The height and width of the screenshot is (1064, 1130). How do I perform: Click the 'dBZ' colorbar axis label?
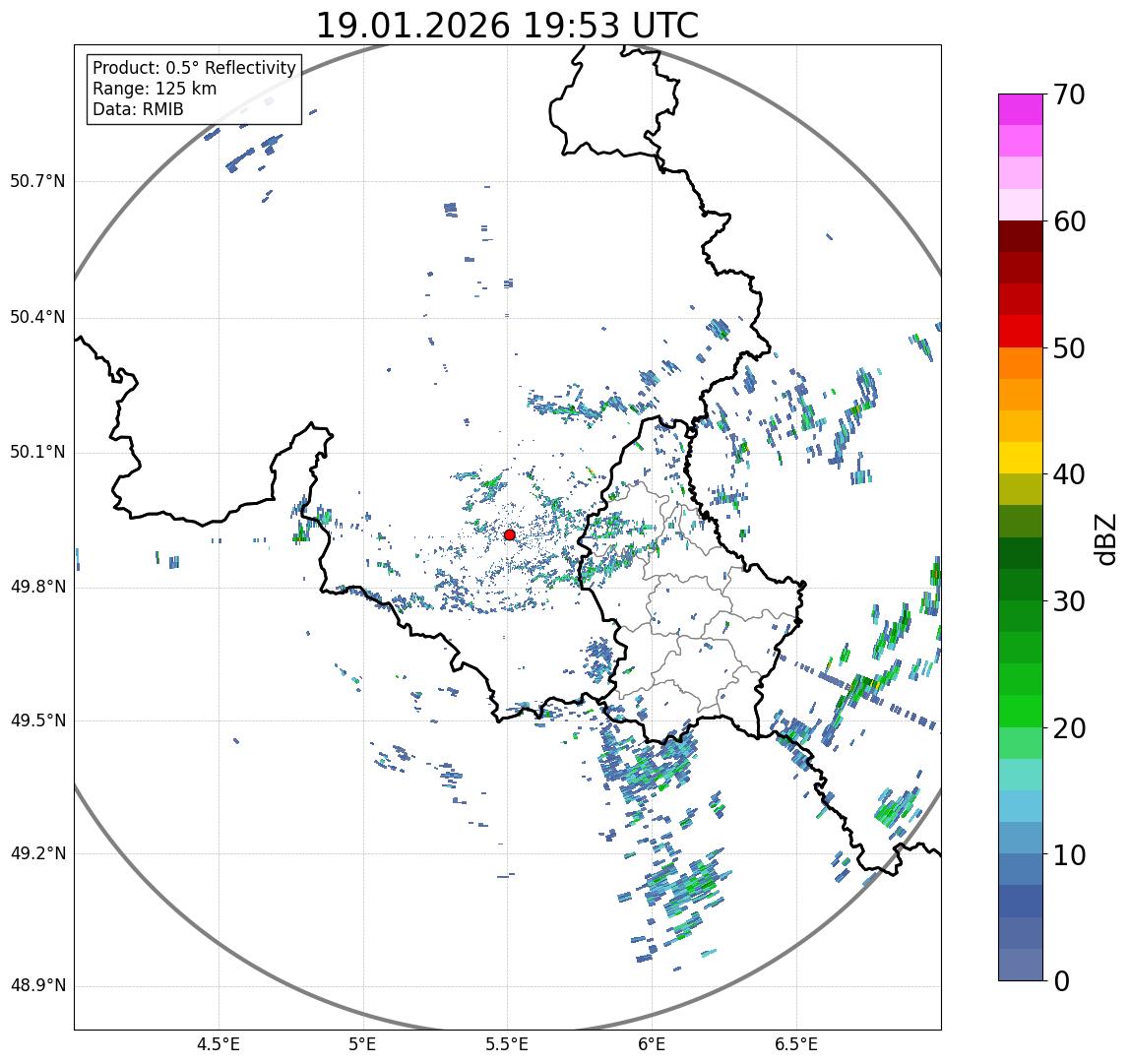[x=1104, y=538]
